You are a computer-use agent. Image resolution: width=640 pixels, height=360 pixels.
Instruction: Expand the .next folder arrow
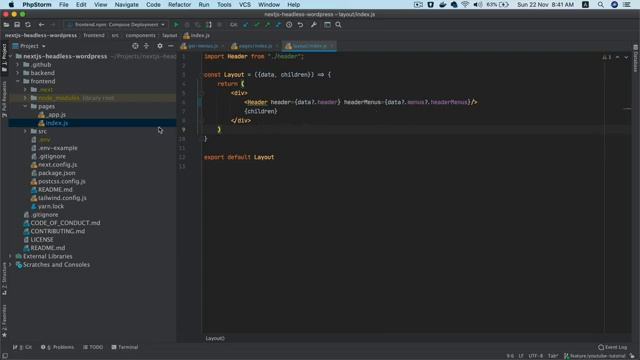coord(25,90)
